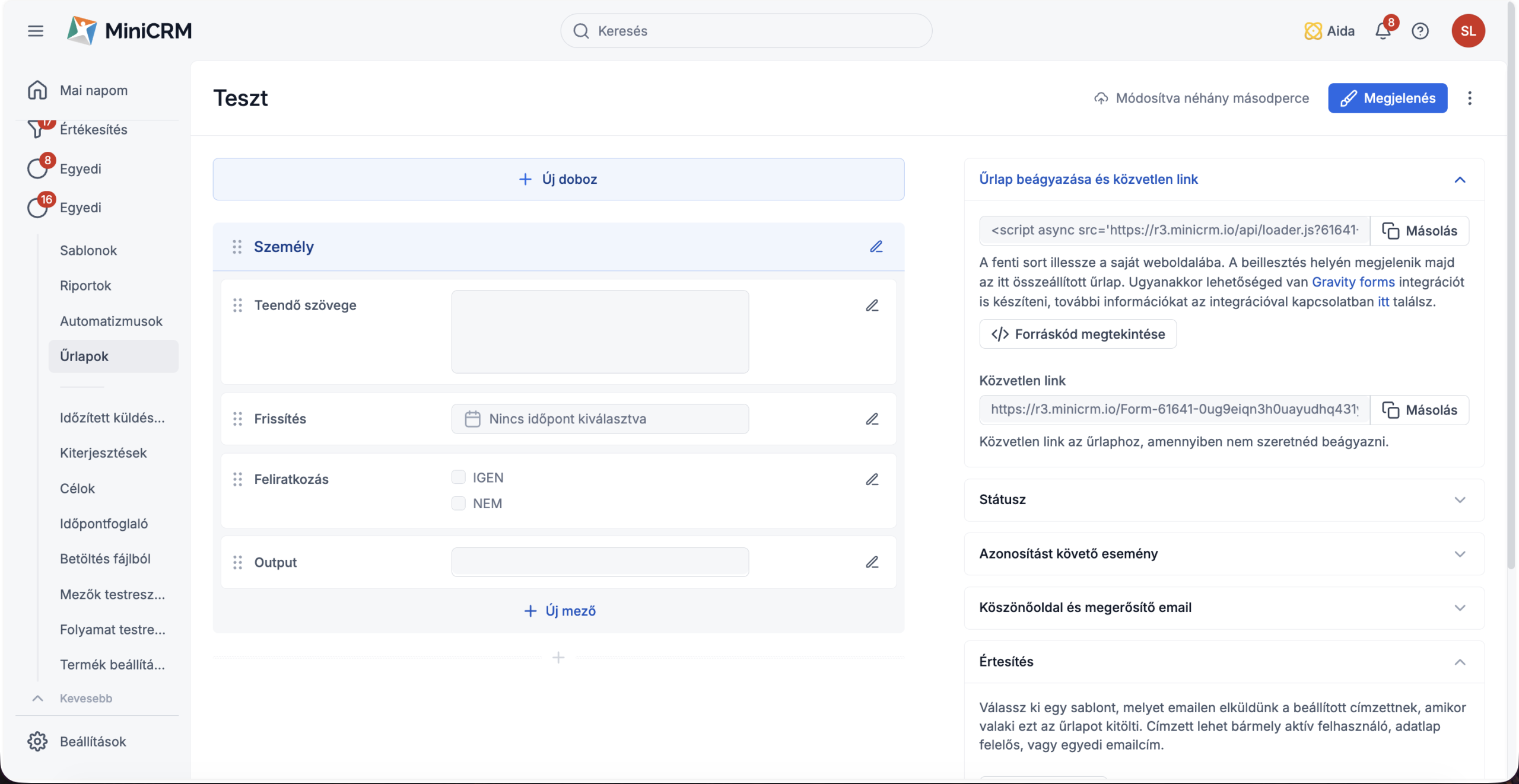Open Mezők testreszabása in the sidebar

(x=112, y=594)
